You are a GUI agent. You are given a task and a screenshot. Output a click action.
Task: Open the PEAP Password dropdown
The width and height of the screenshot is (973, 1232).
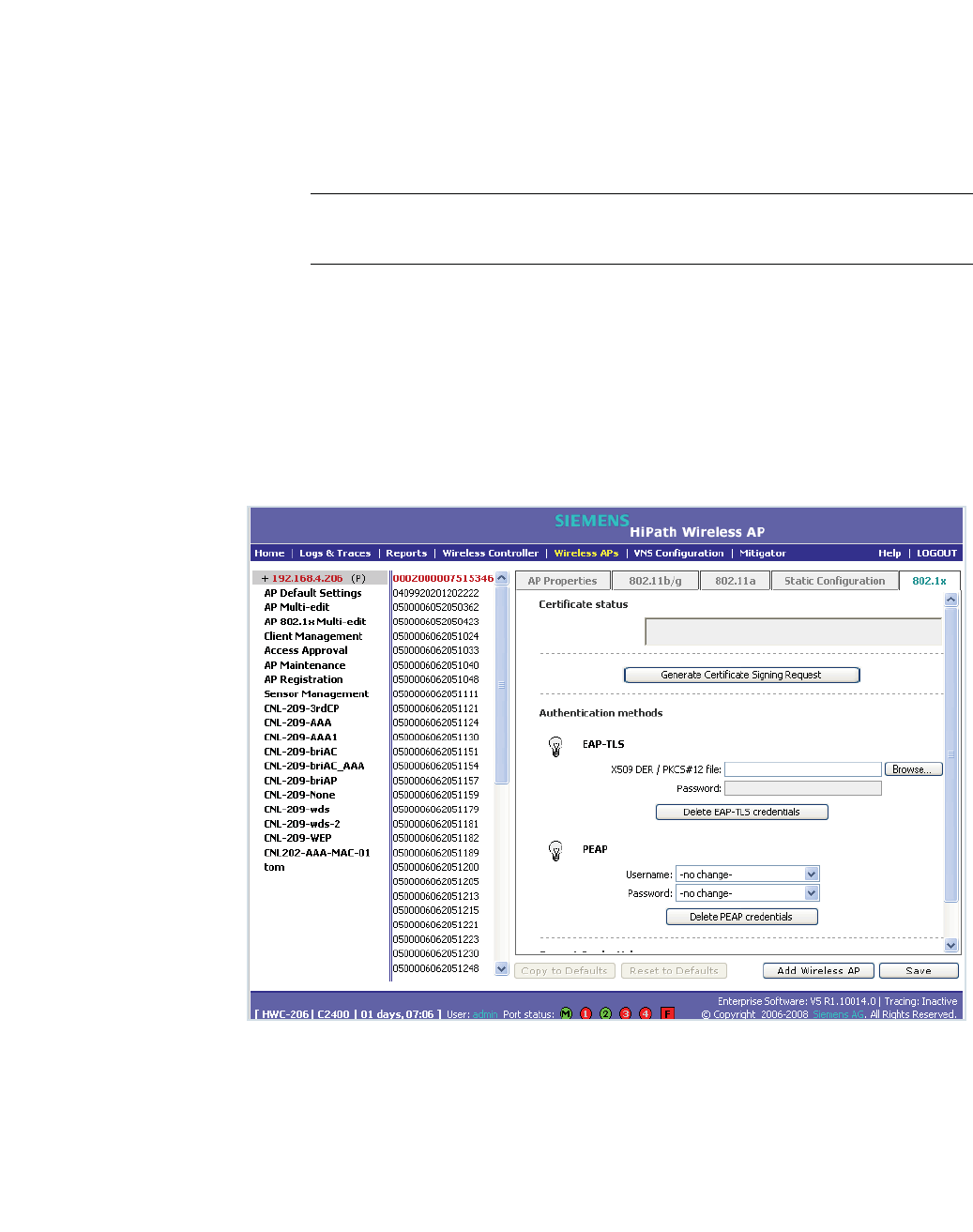pyautogui.click(x=812, y=893)
